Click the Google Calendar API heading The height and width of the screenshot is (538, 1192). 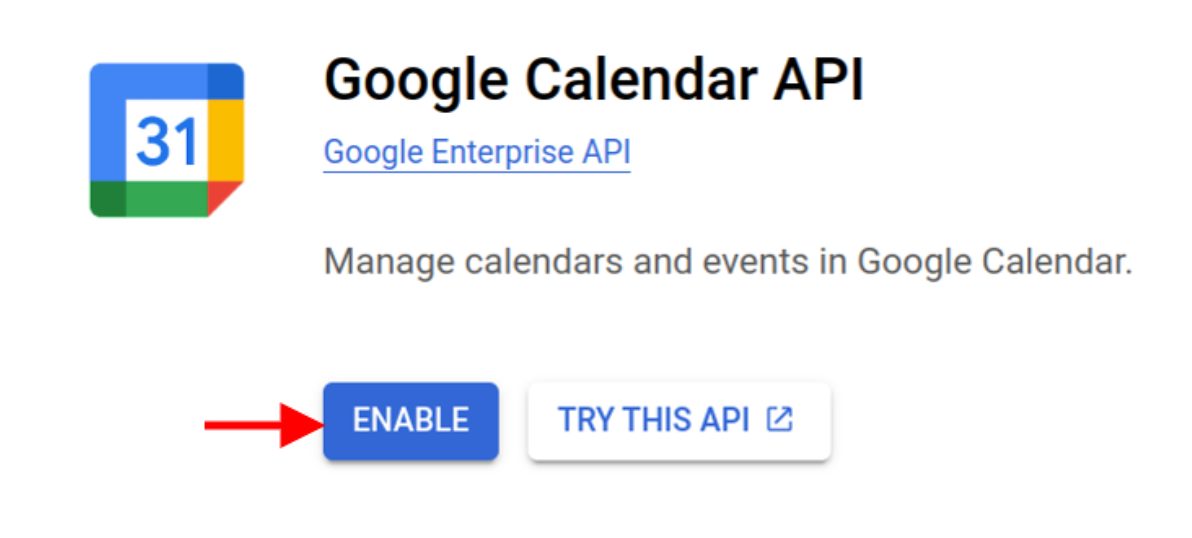pos(593,79)
